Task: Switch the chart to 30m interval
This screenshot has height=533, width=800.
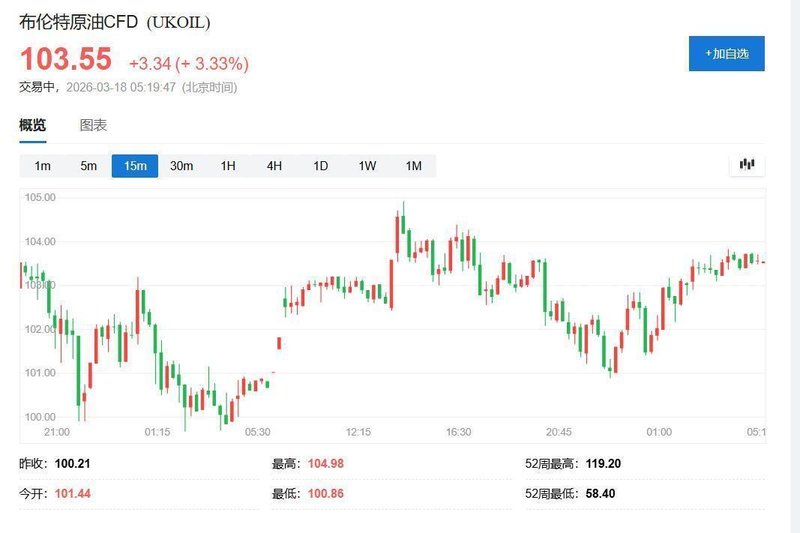Action: coord(181,166)
